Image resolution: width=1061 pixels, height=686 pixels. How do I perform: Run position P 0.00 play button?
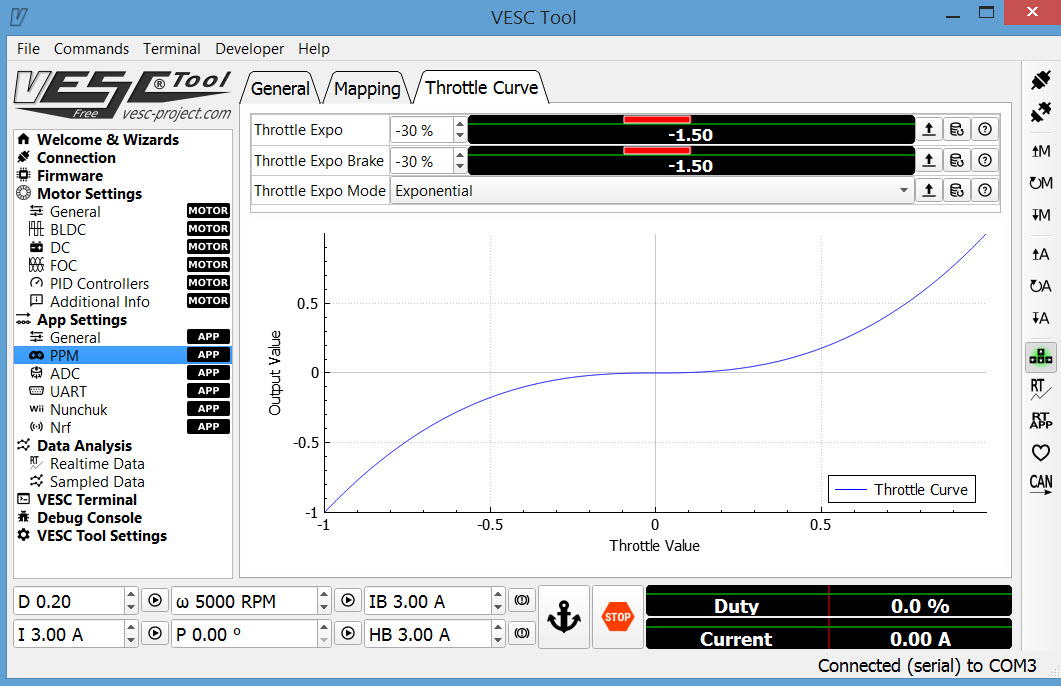348,633
